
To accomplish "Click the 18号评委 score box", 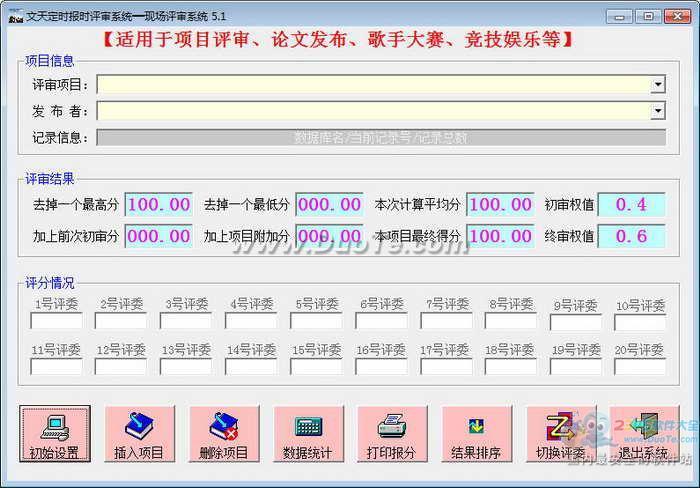I will click(x=511, y=367).
